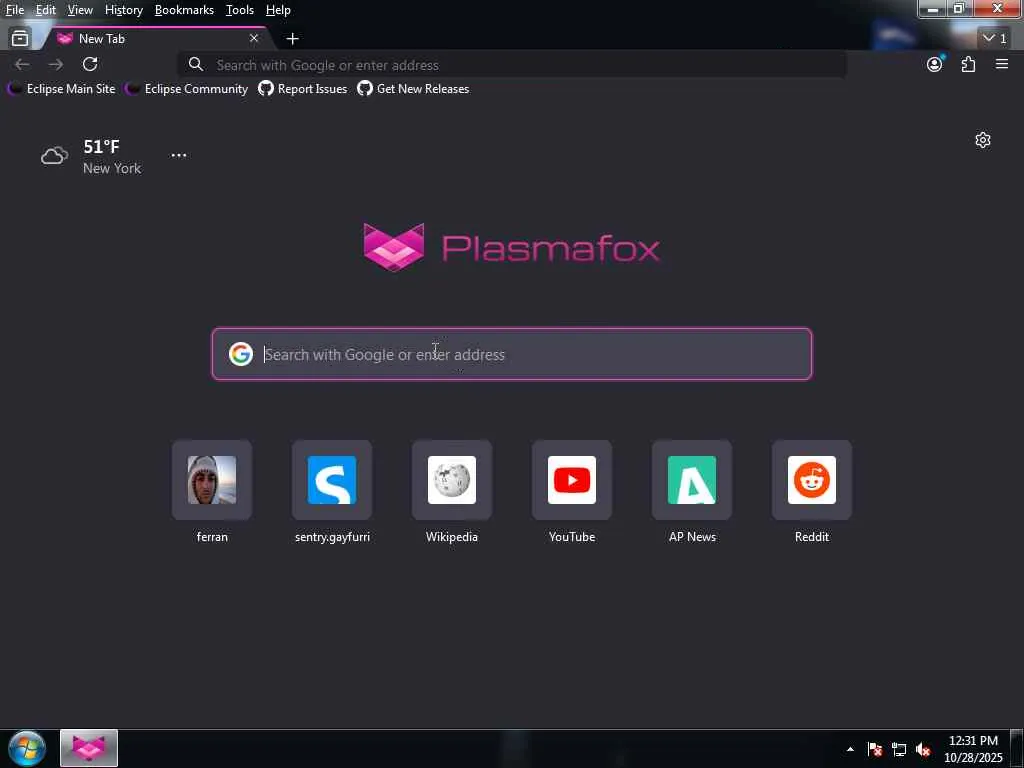Click the magnifier icon in the address bar

tap(195, 64)
